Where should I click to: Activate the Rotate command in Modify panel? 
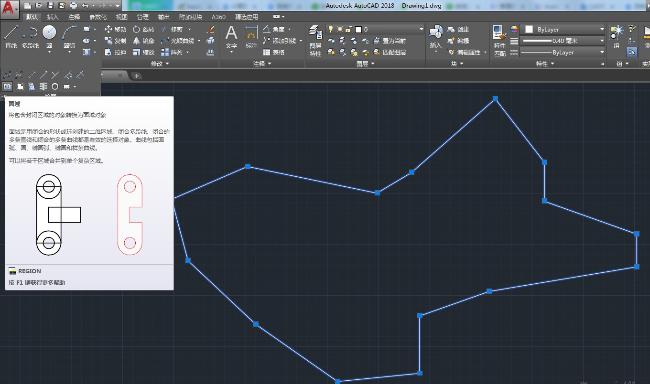click(144, 29)
